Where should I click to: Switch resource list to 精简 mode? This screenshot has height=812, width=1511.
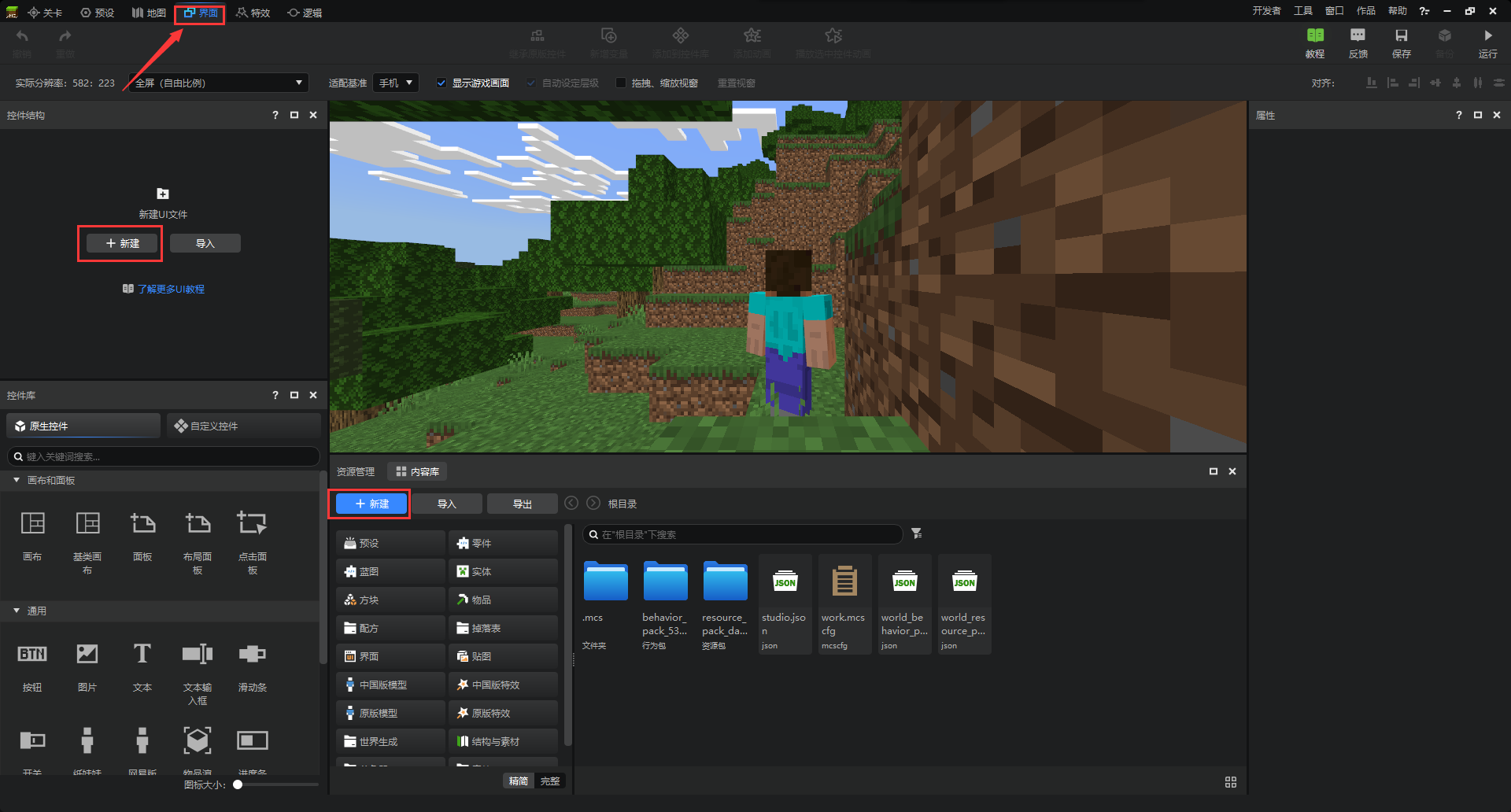[x=519, y=781]
